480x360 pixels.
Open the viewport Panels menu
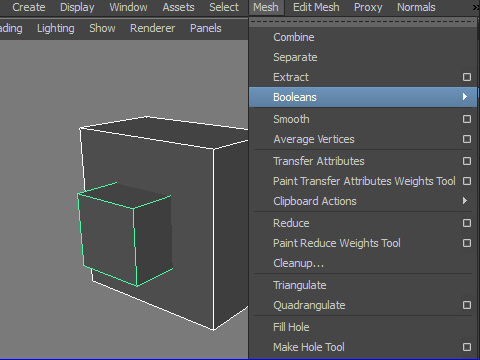[206, 28]
